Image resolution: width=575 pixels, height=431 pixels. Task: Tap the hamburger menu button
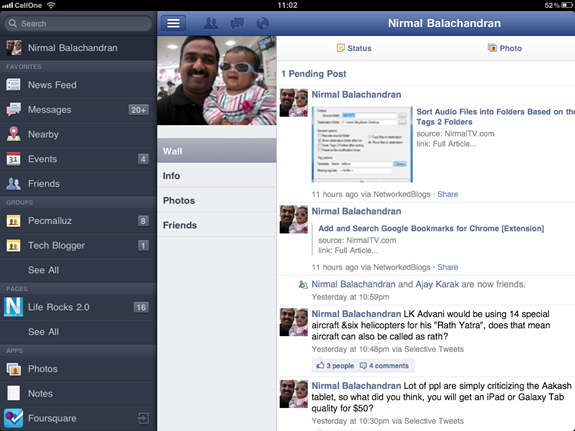pyautogui.click(x=173, y=23)
